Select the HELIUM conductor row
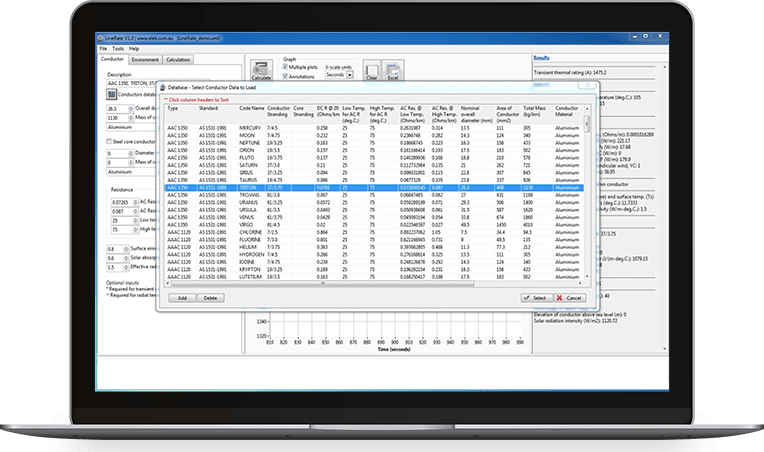The width and height of the screenshot is (764, 452). (x=374, y=247)
